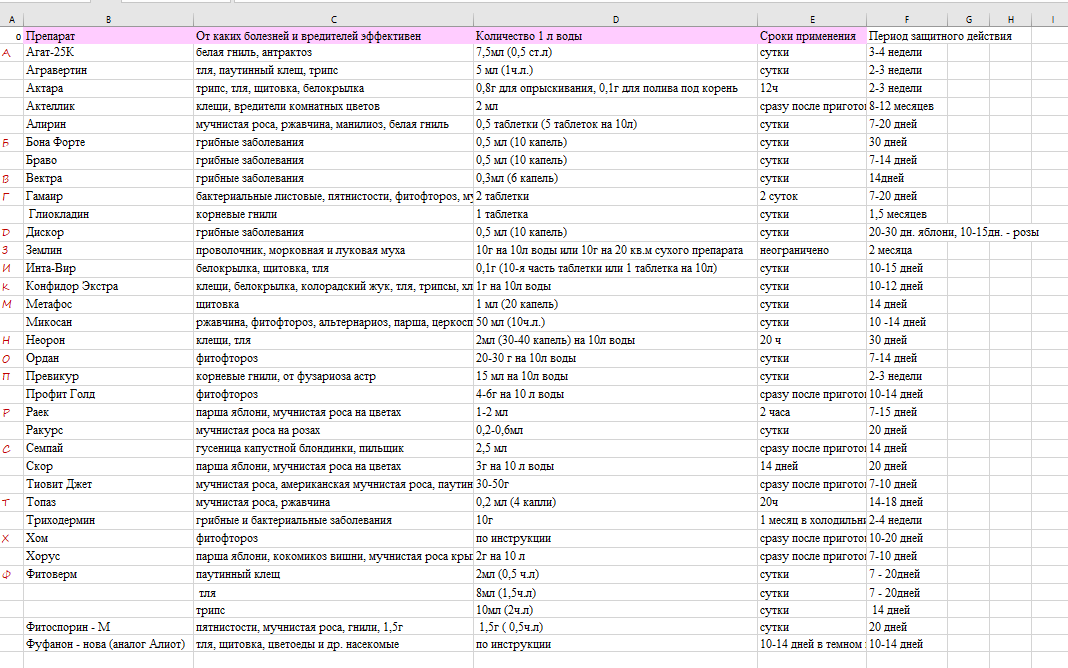The width and height of the screenshot is (1068, 668).
Task: Select the 'Алирин' cell
Action: 108,125
